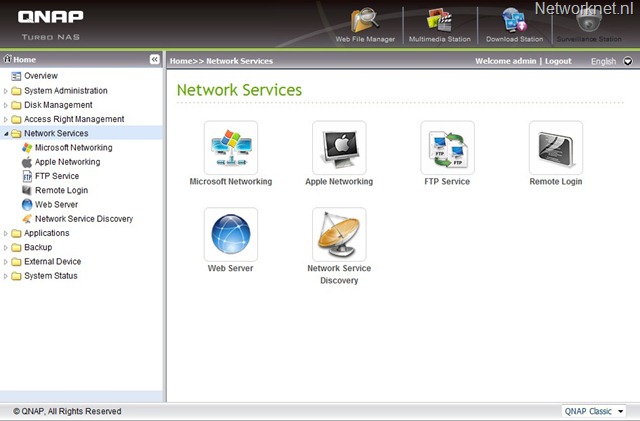Open the Surveillance Station icon
Viewport: 640px width, 421px height.
589,20
